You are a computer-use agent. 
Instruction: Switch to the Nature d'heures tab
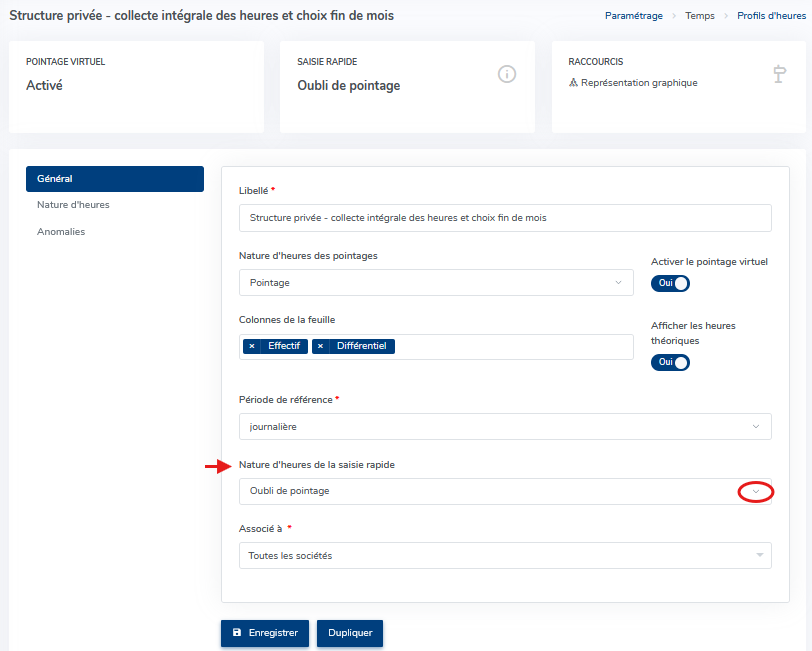tap(73, 205)
